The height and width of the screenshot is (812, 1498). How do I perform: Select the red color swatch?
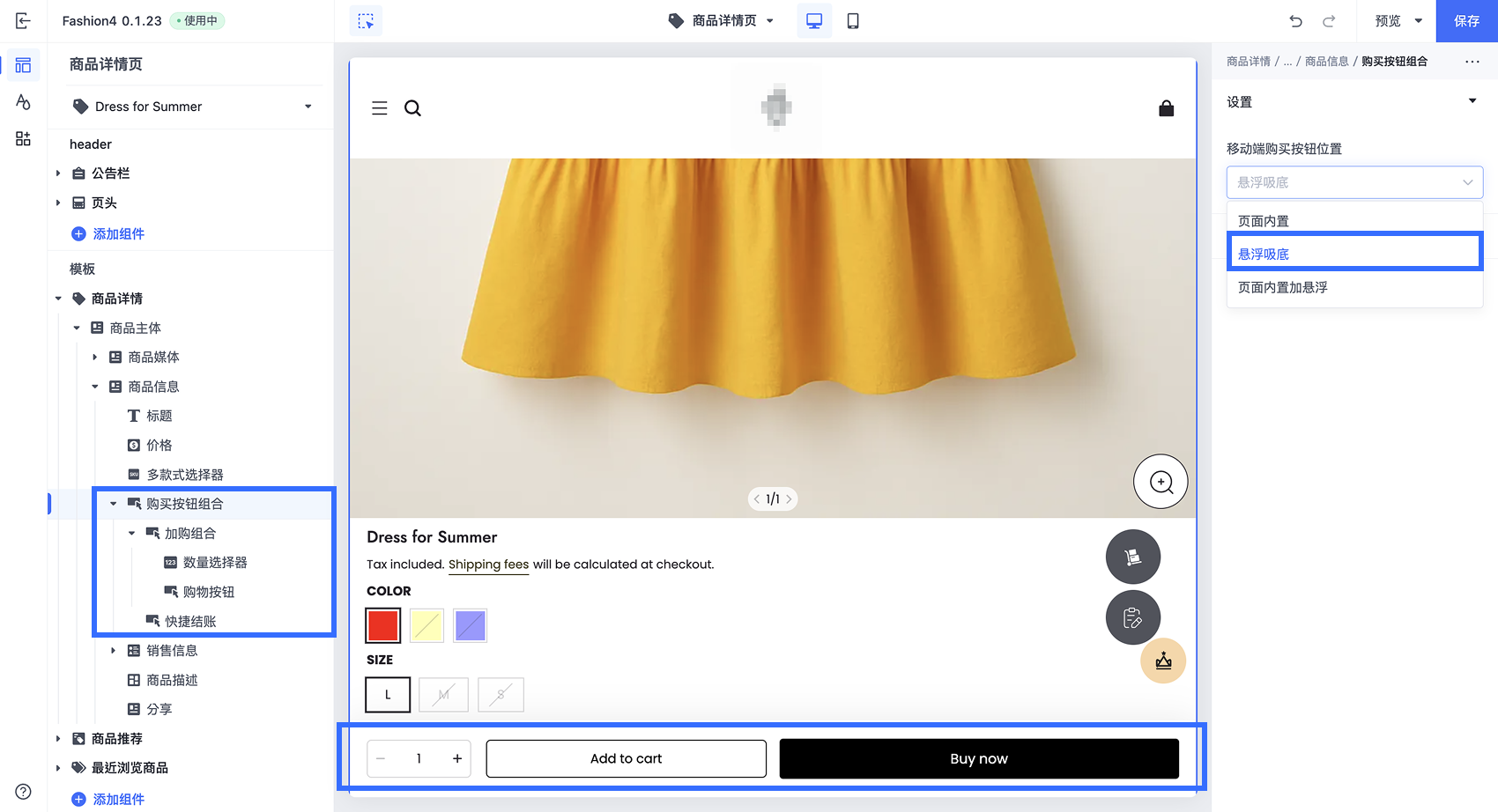coord(383,626)
